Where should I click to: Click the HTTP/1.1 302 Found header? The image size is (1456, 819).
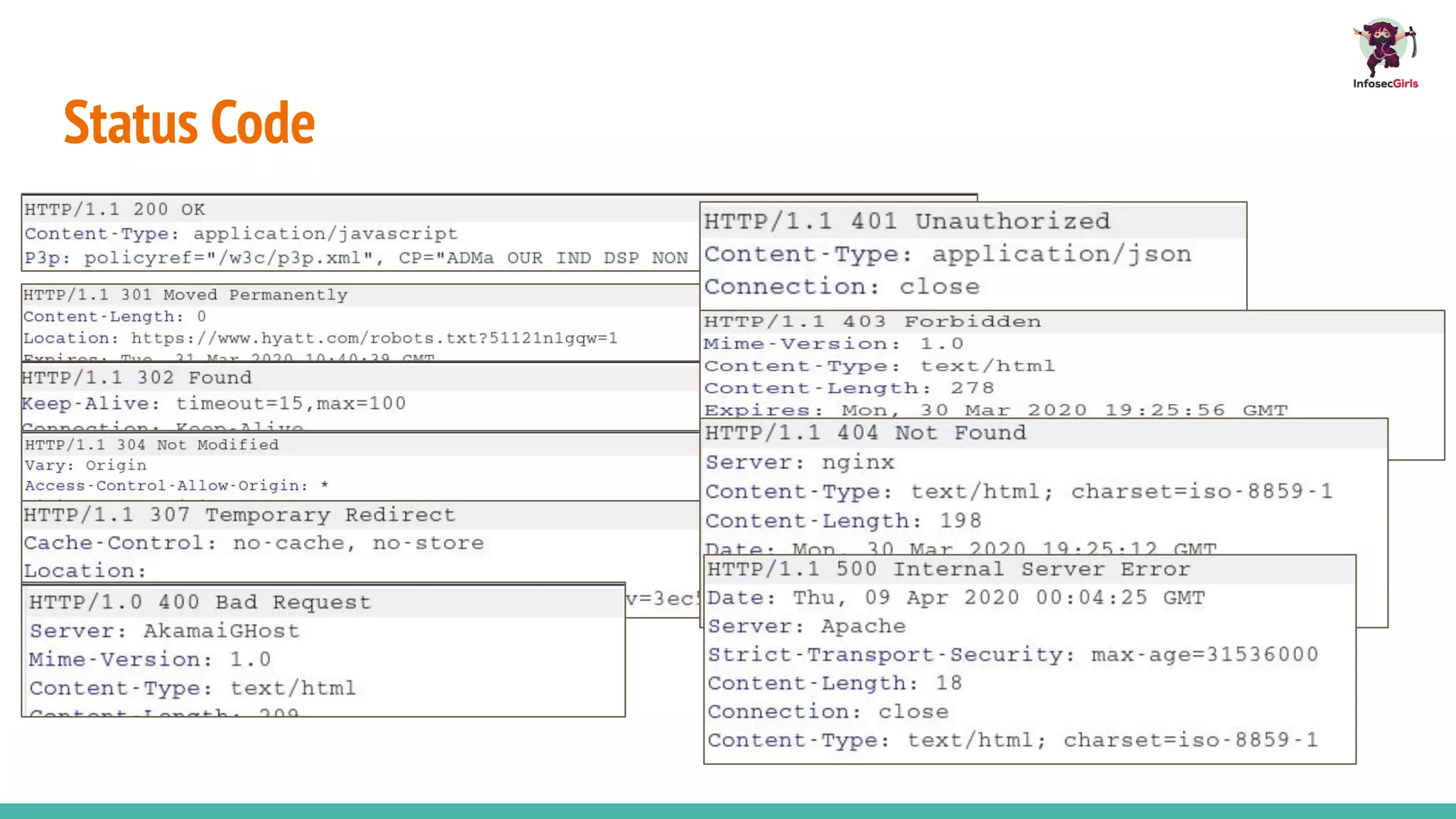[136, 378]
